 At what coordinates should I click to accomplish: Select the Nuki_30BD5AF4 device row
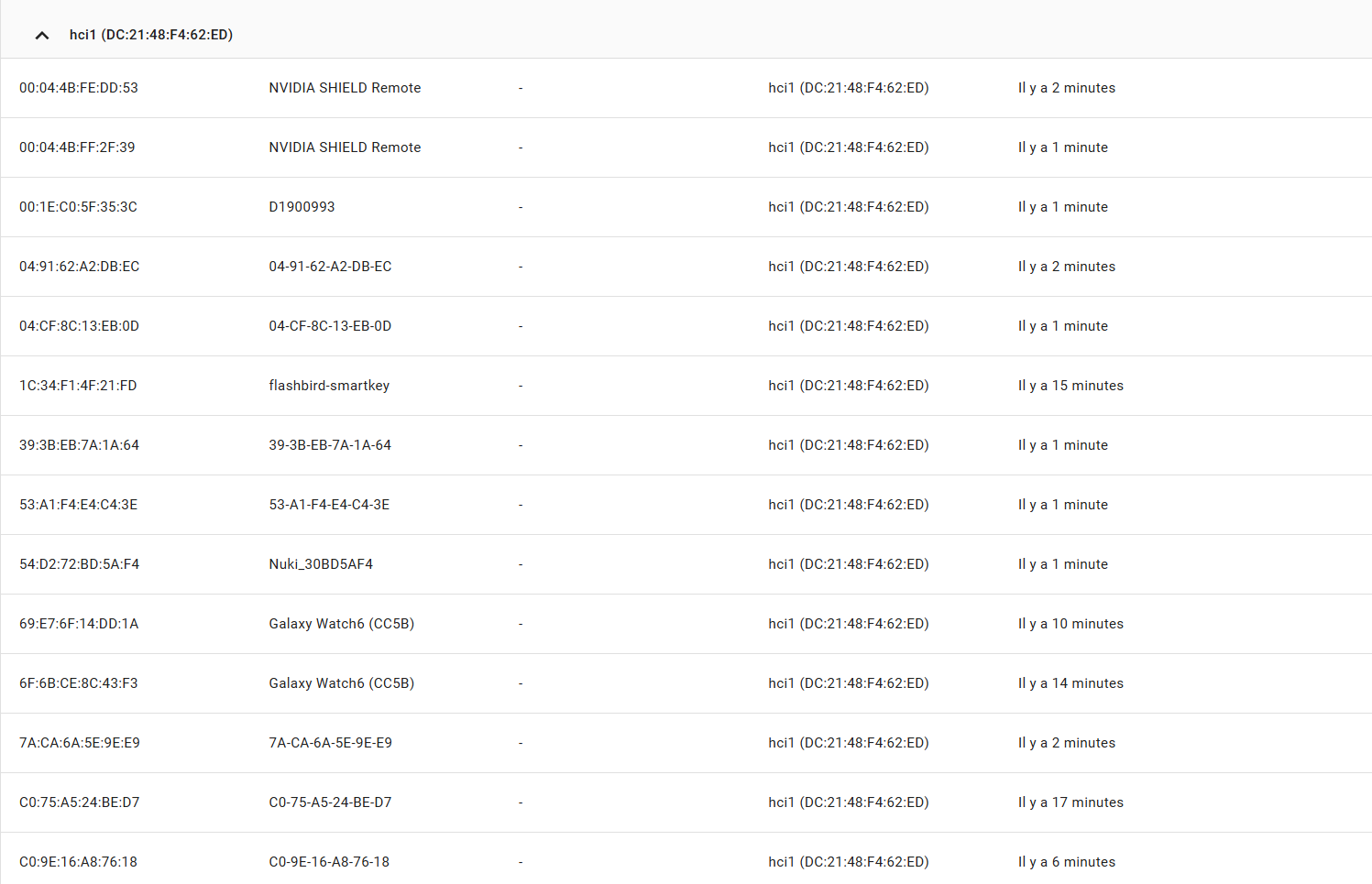click(x=686, y=564)
